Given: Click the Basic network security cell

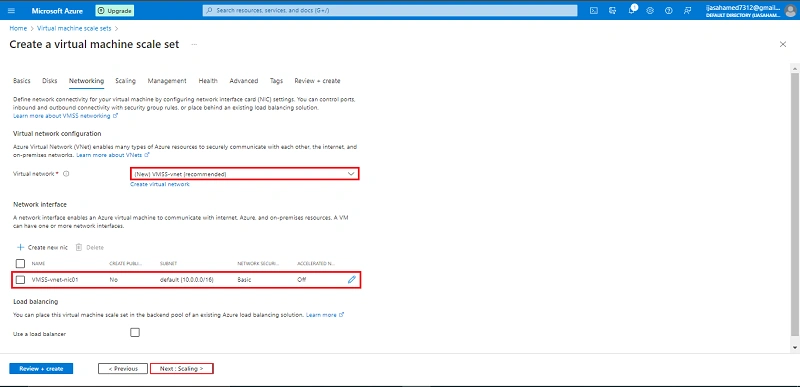Looking at the screenshot, I should pos(244,279).
